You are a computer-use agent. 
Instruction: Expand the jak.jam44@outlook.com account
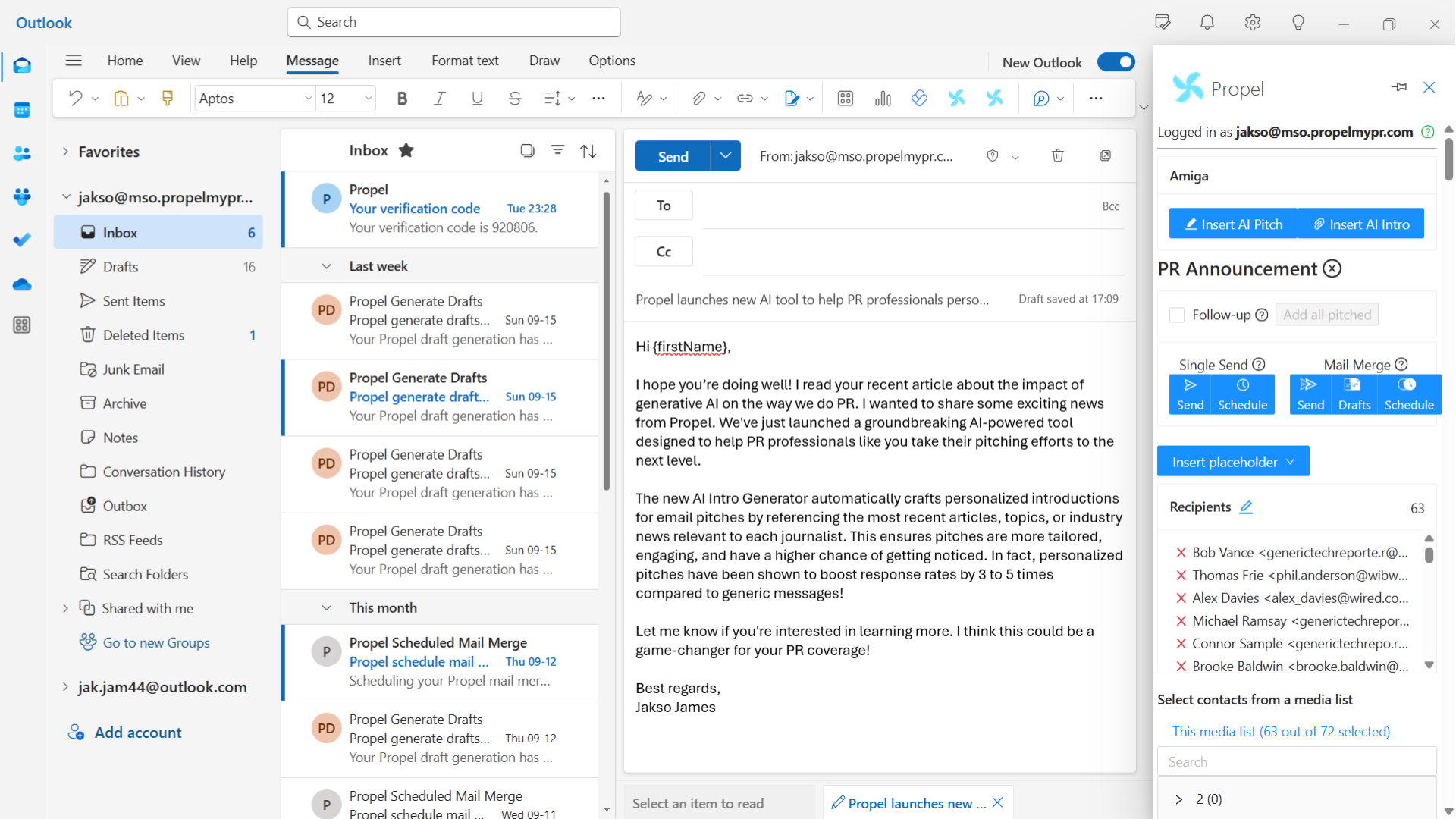point(65,687)
